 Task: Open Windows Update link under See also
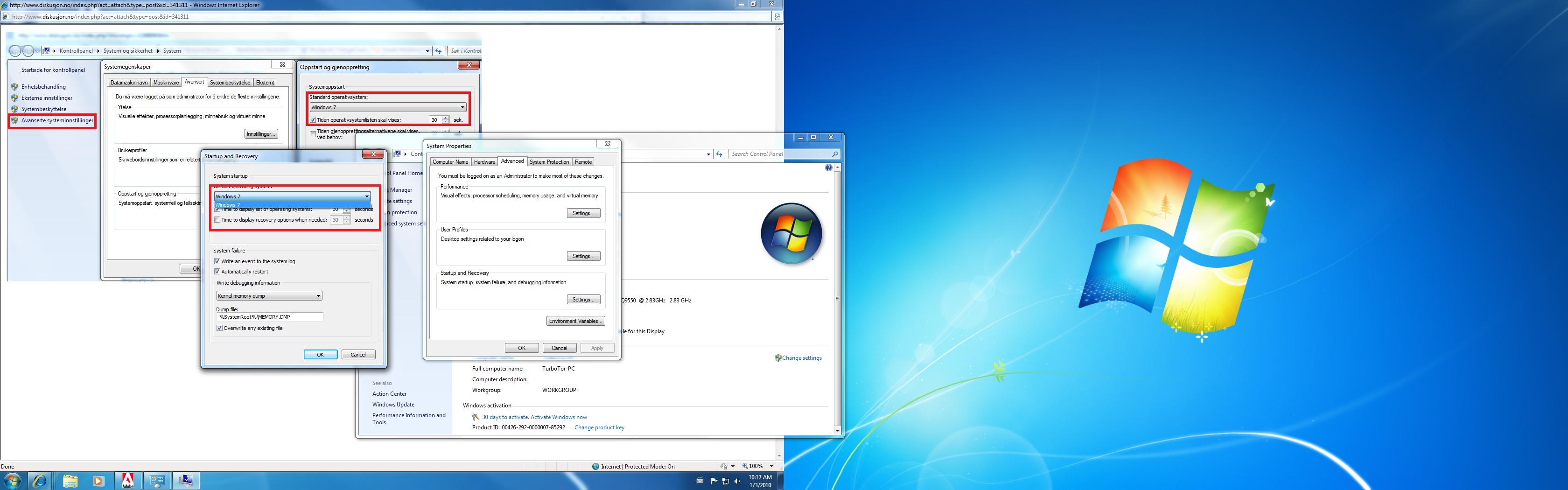[x=393, y=404]
